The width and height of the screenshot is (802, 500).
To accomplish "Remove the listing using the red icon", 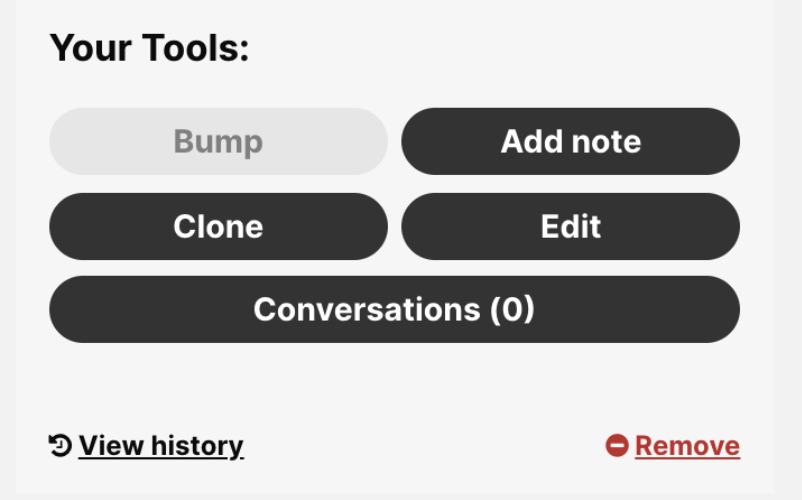I will coord(617,445).
